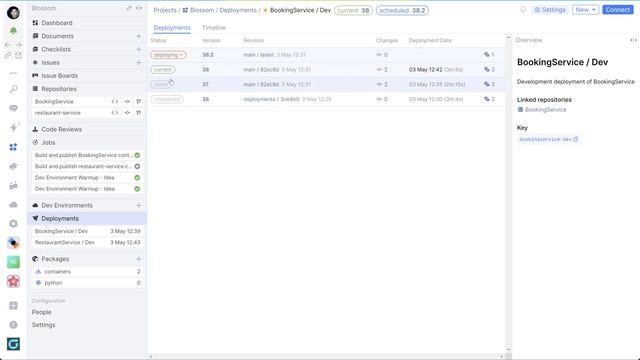Open restaurant-service code reviews icon

tap(139, 113)
